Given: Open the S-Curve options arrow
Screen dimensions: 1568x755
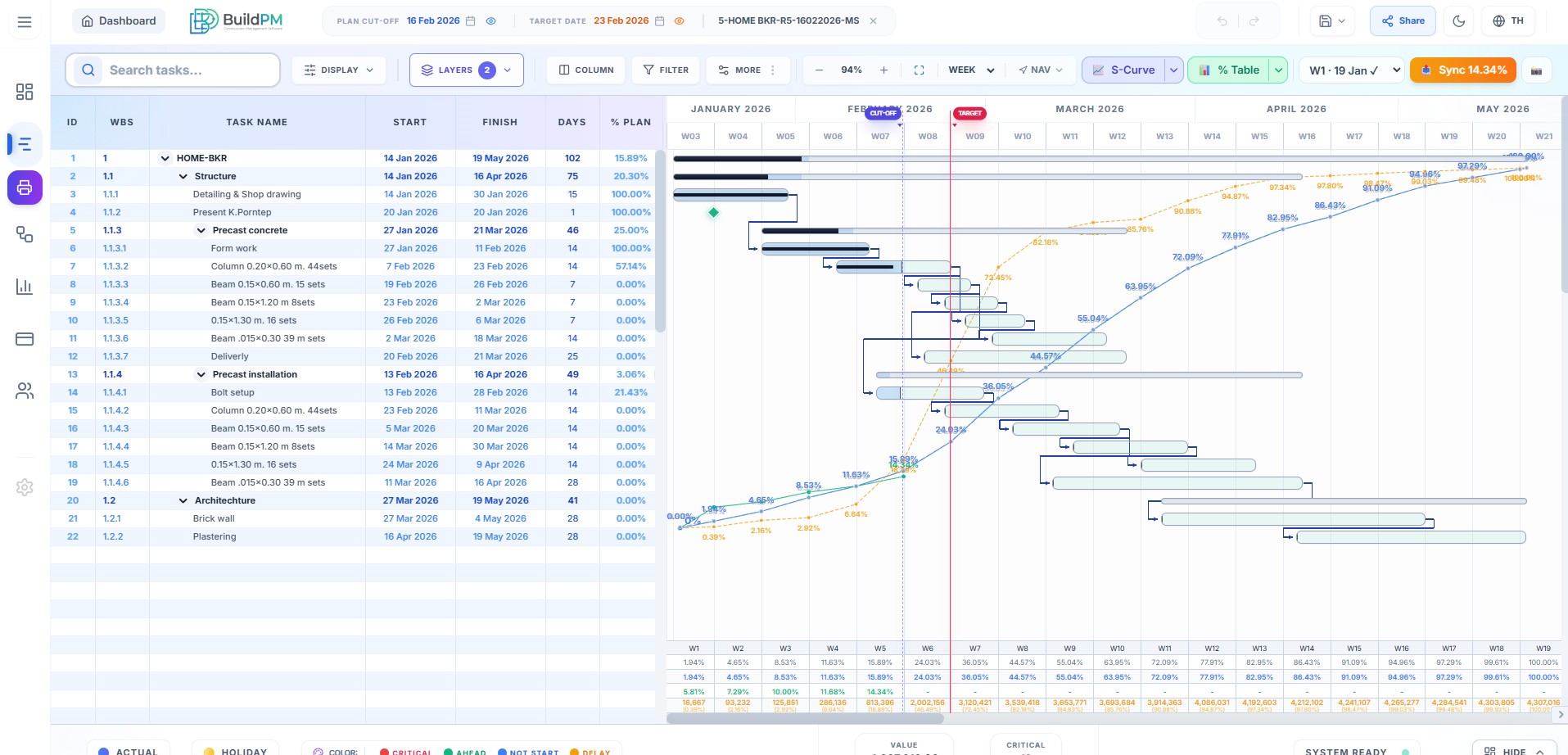Looking at the screenshot, I should pos(1174,70).
